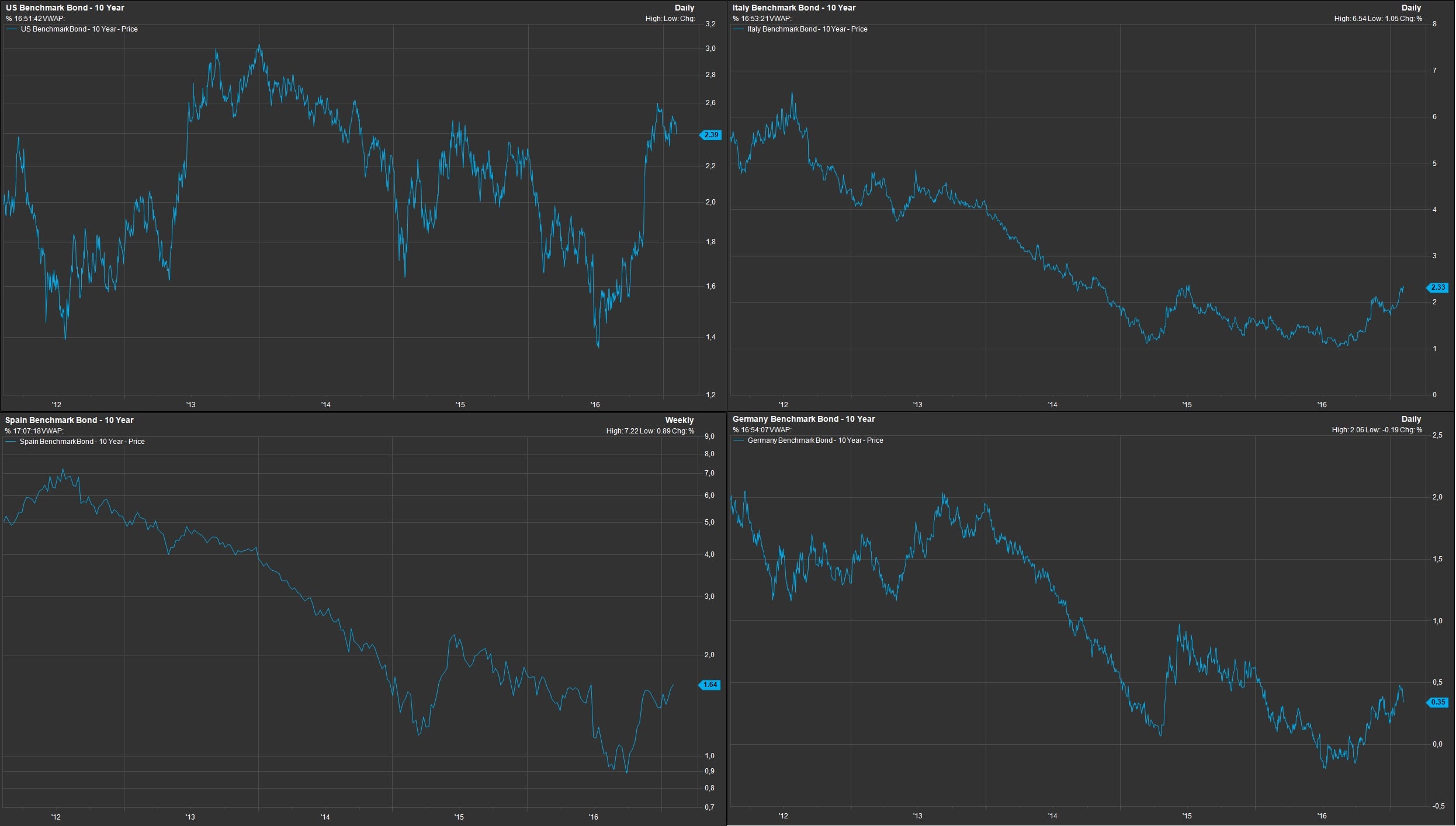Click the Spain Benchmark Bond - 10 Year title
1456x826 pixels.
click(x=69, y=420)
